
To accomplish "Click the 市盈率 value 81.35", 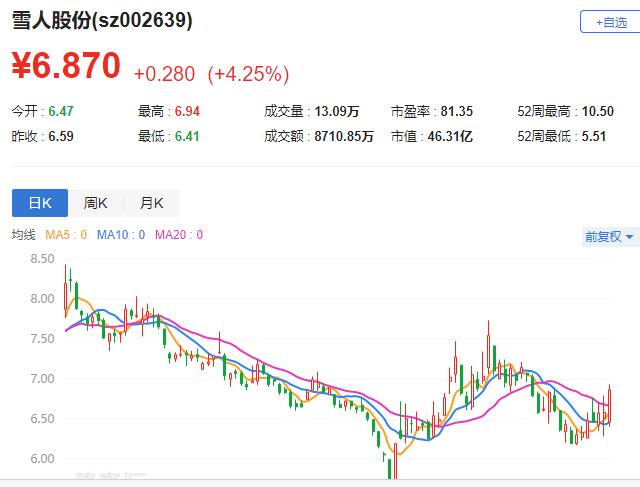I will coord(457,111).
